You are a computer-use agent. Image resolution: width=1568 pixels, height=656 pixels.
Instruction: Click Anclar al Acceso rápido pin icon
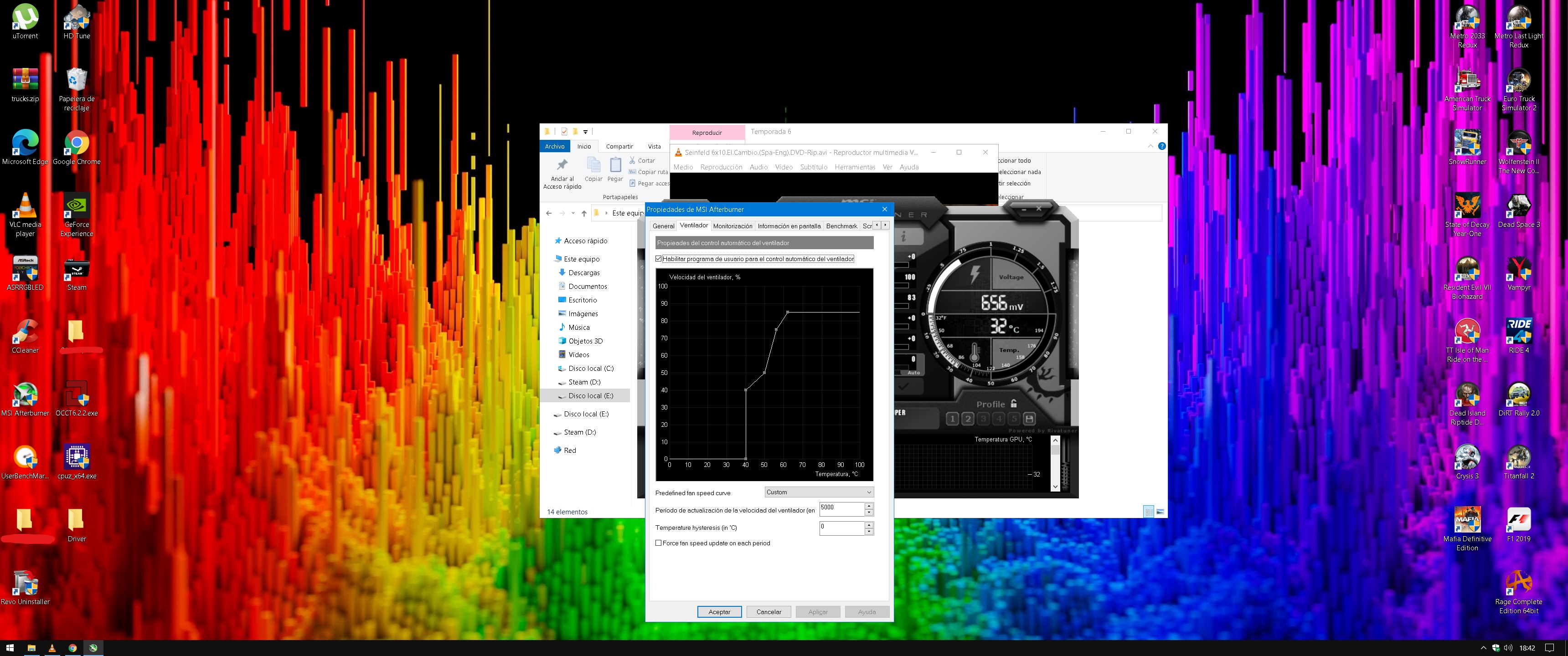(562, 165)
